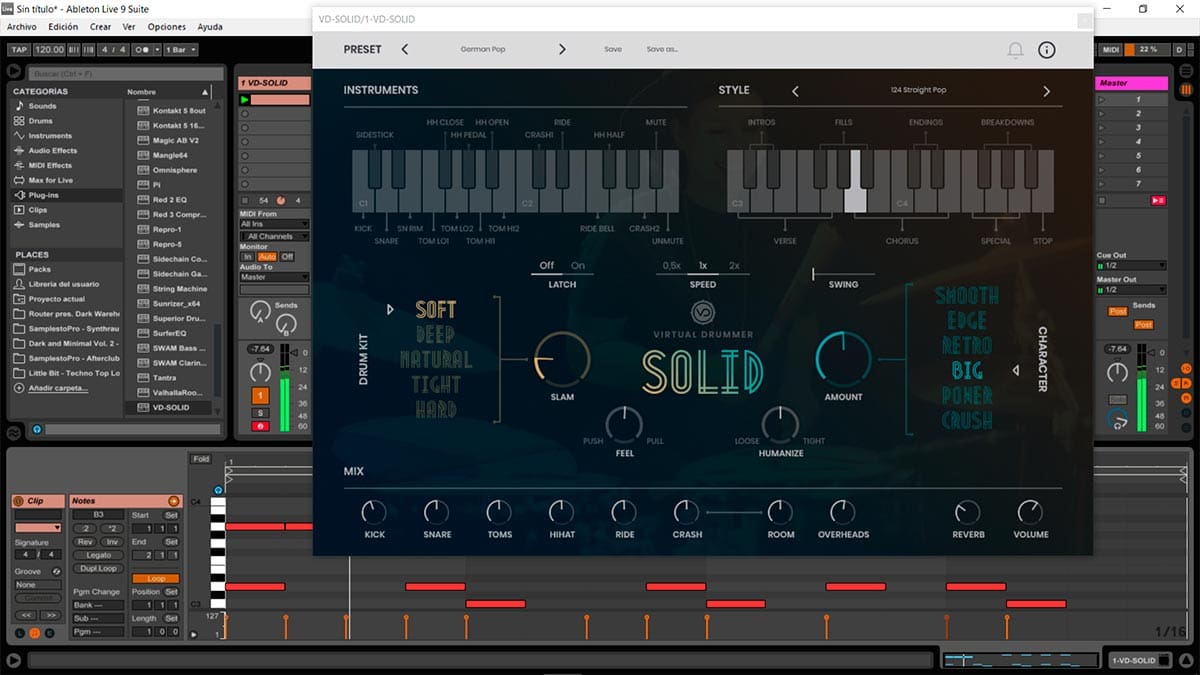Screen dimensions: 1200x675
Task: Open the clip color dropdown
Action: [x=38, y=527]
